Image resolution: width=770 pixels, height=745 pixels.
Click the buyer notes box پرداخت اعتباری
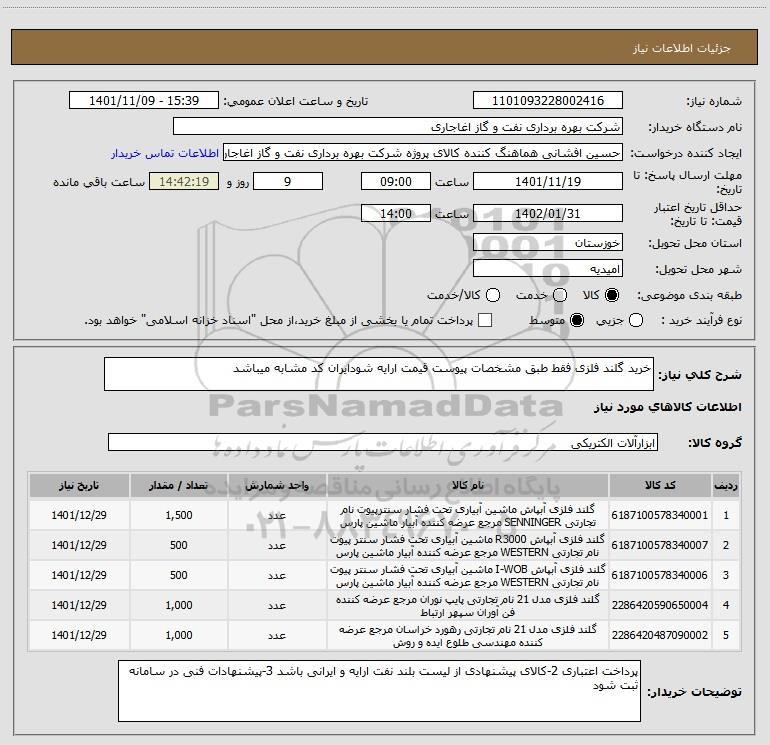tap(379, 691)
